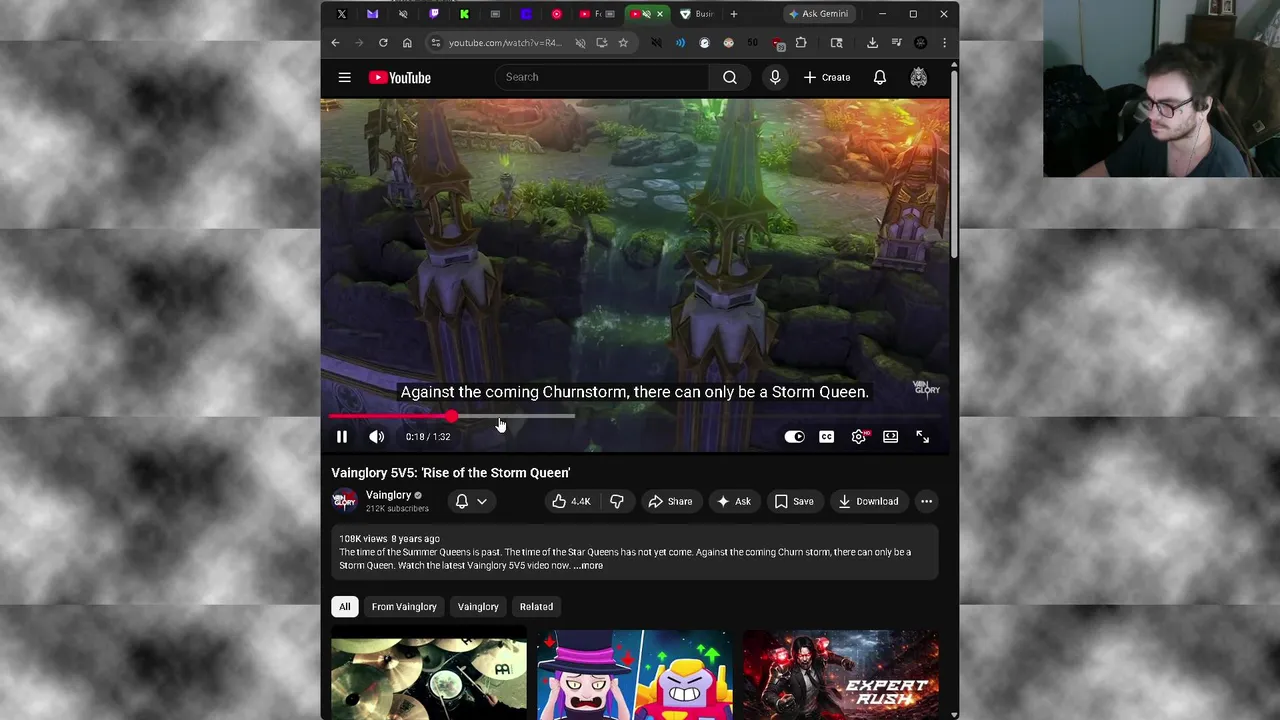Viewport: 1280px width, 720px height.
Task: Bookmark this page with the star
Action: pos(623,43)
